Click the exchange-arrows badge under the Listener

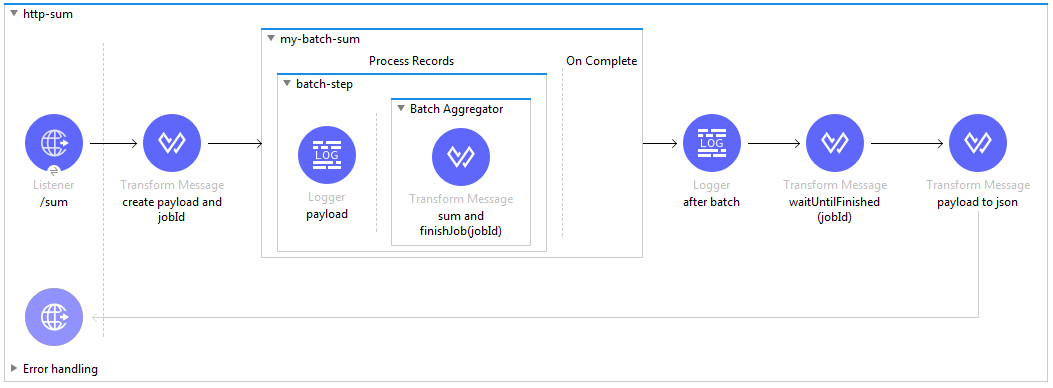54,171
